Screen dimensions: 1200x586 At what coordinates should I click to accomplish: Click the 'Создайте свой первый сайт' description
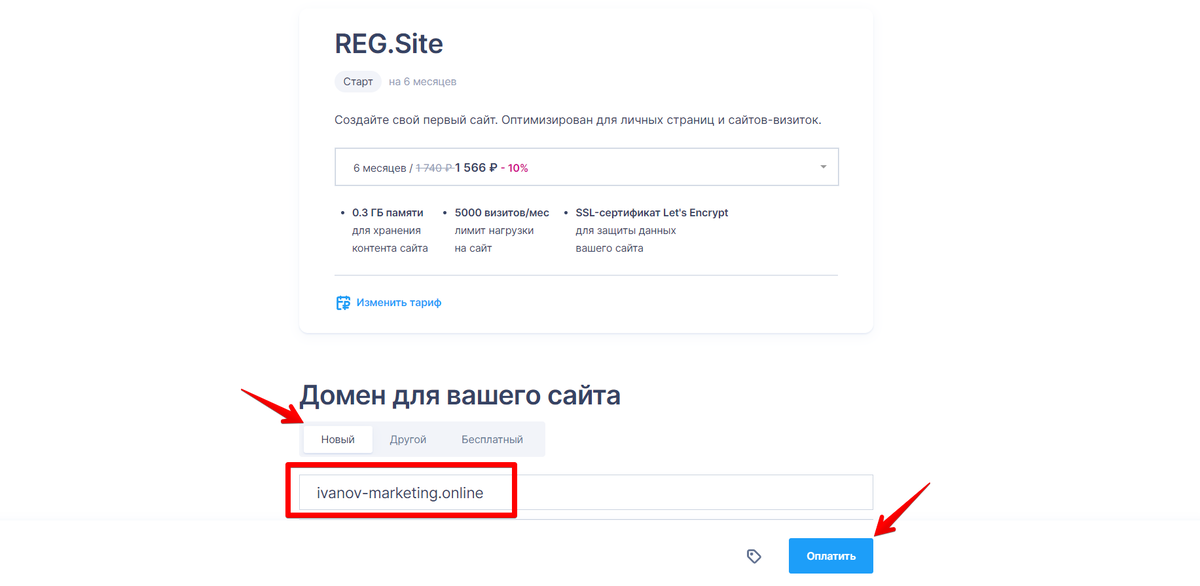coord(578,120)
